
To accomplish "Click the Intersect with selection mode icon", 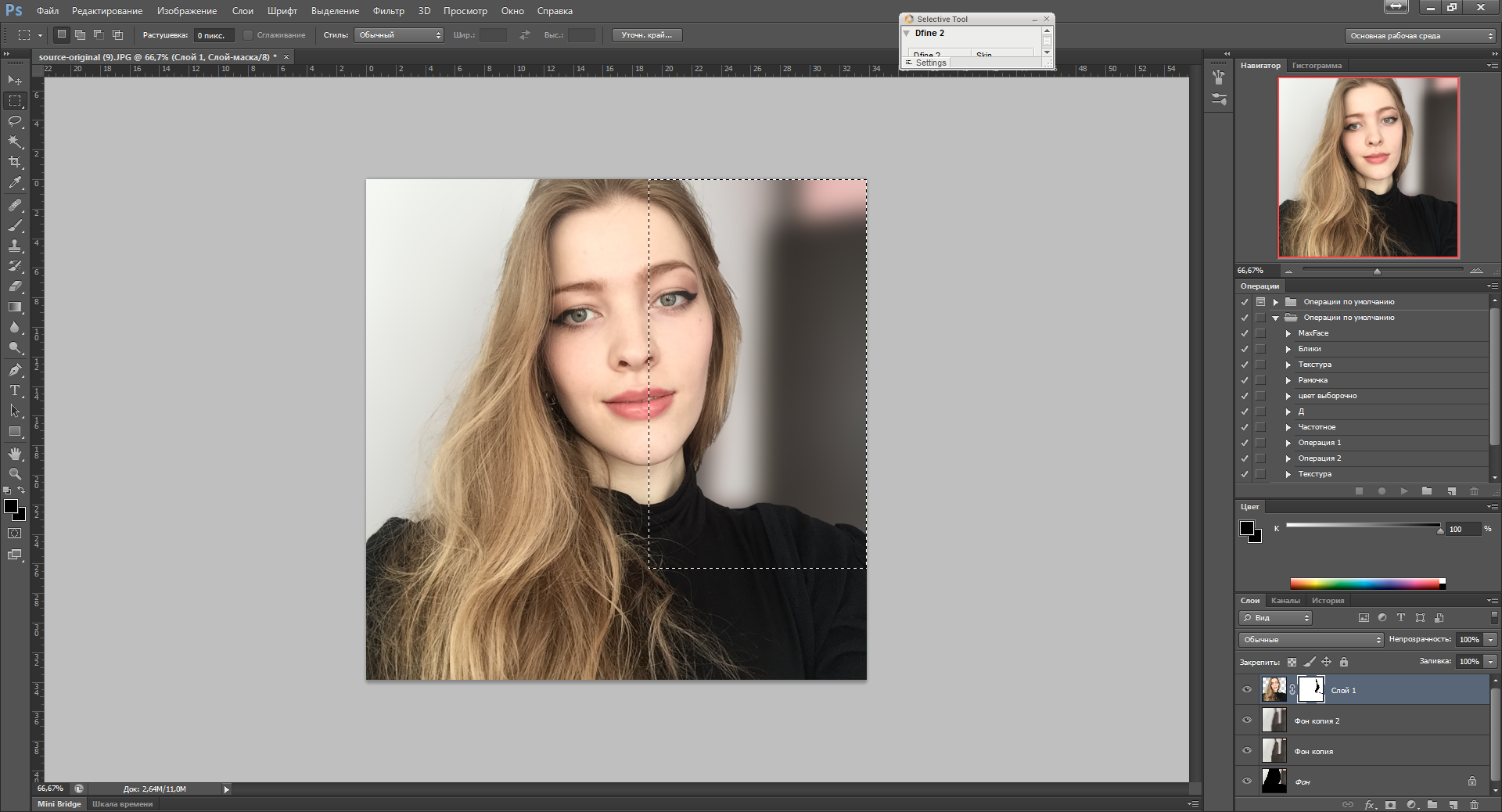I will pyautogui.click(x=117, y=34).
